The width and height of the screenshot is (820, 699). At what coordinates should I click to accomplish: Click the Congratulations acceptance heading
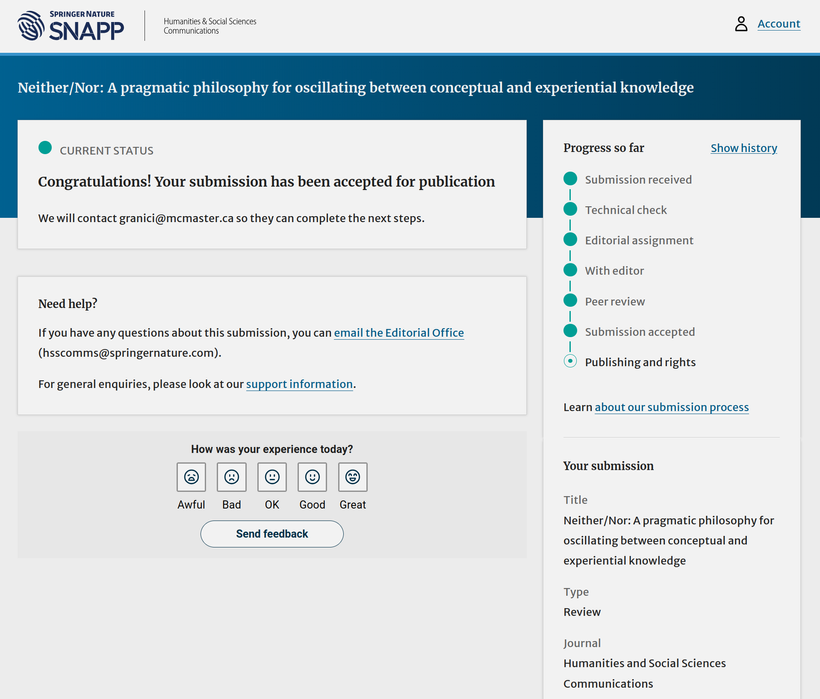coord(267,181)
